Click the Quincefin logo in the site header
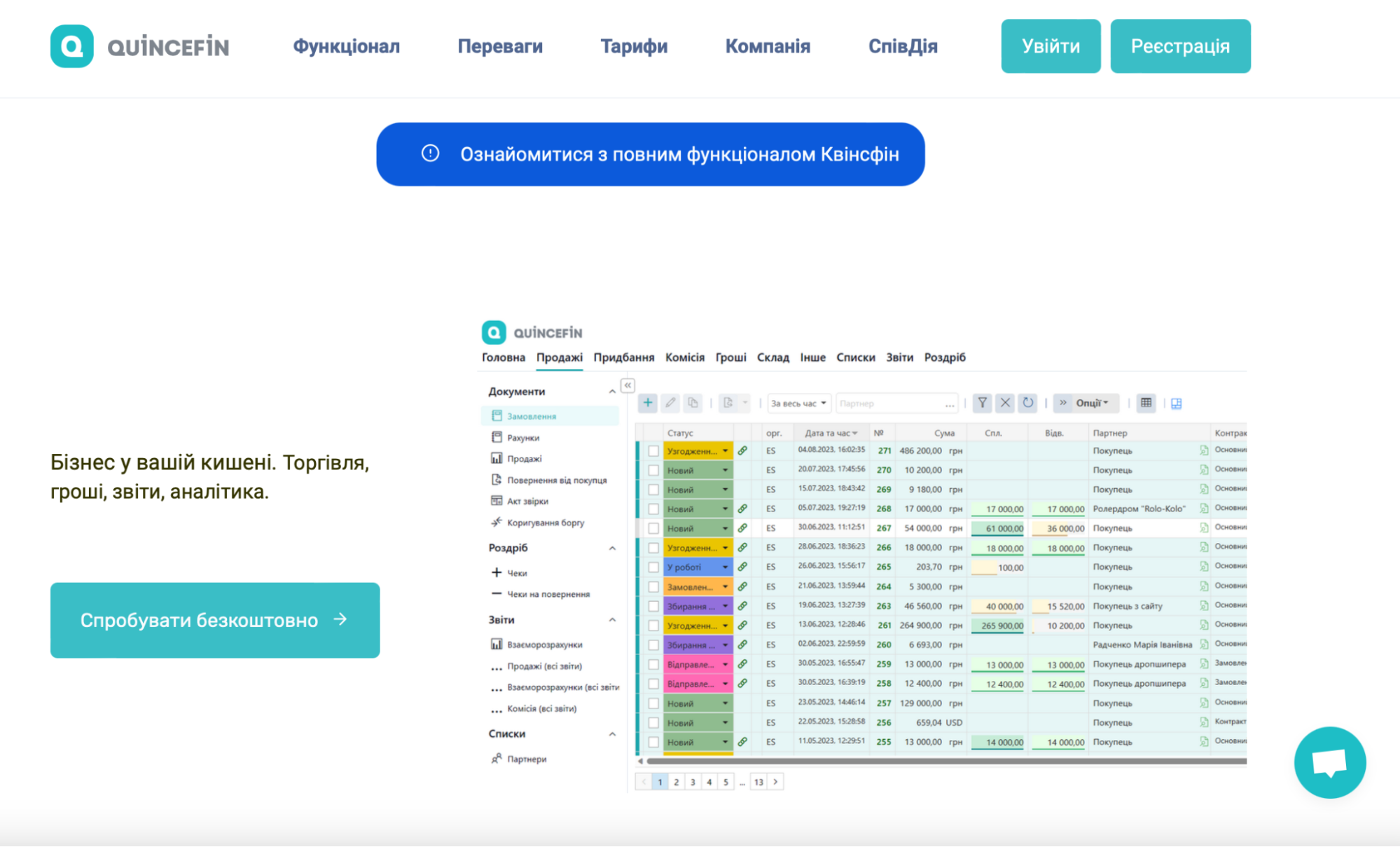 click(x=140, y=46)
